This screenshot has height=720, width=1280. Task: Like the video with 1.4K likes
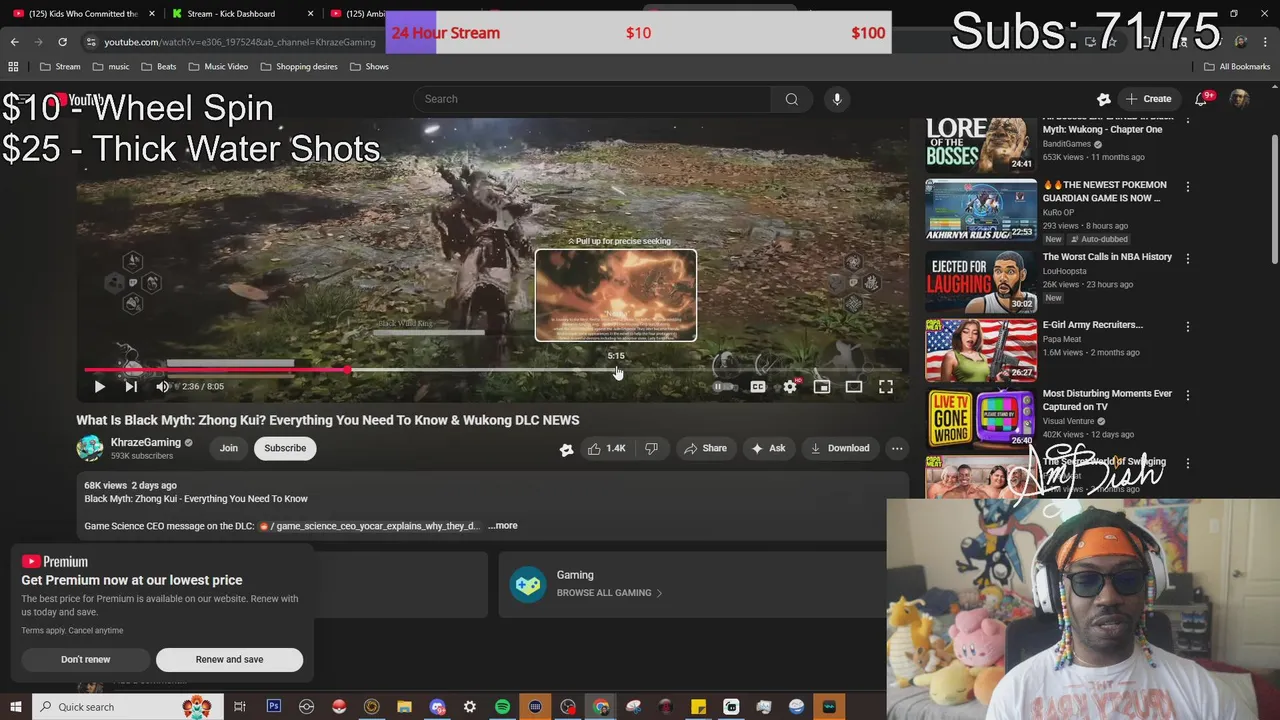tap(606, 448)
